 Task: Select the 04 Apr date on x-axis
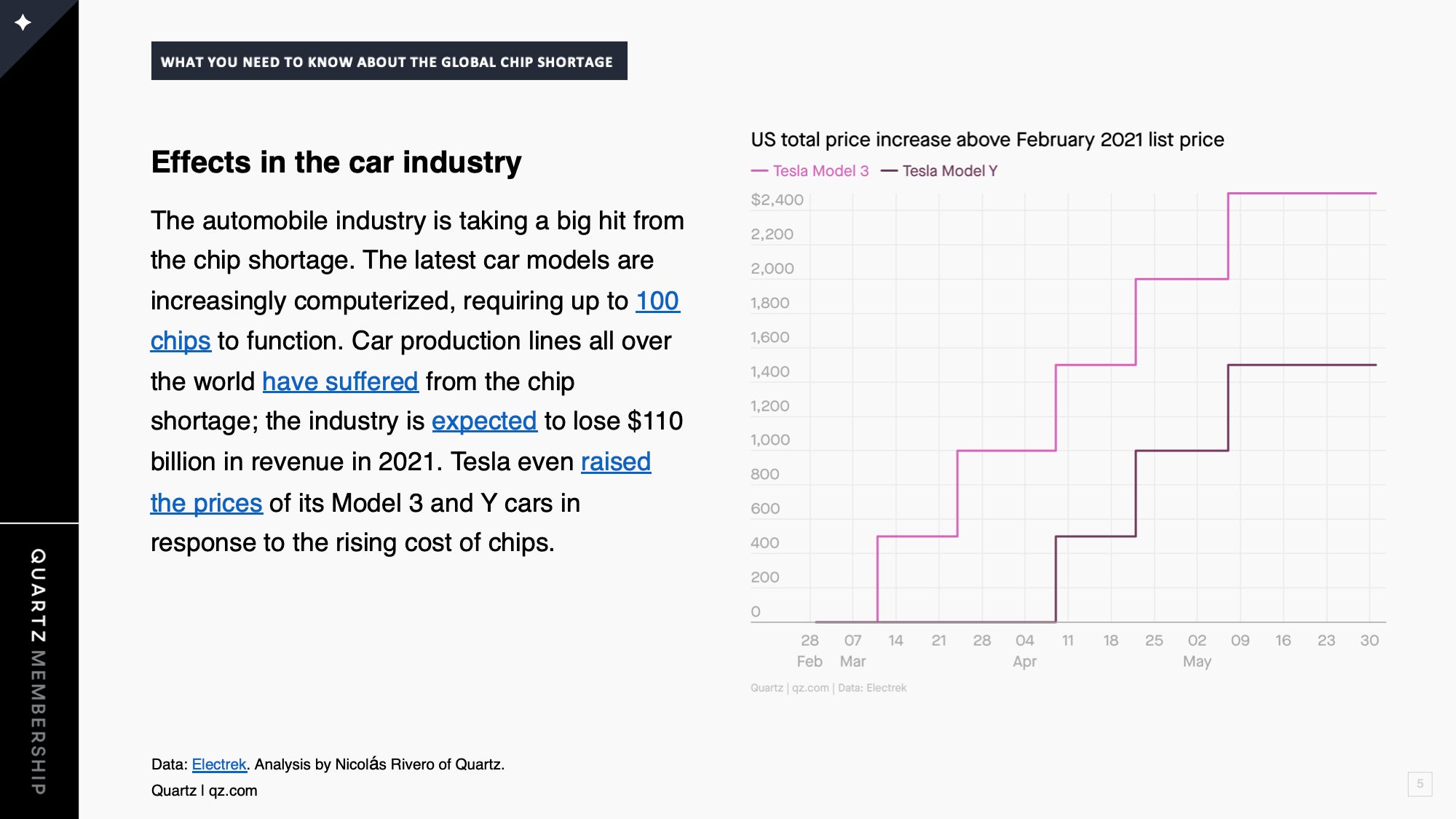coord(1024,651)
